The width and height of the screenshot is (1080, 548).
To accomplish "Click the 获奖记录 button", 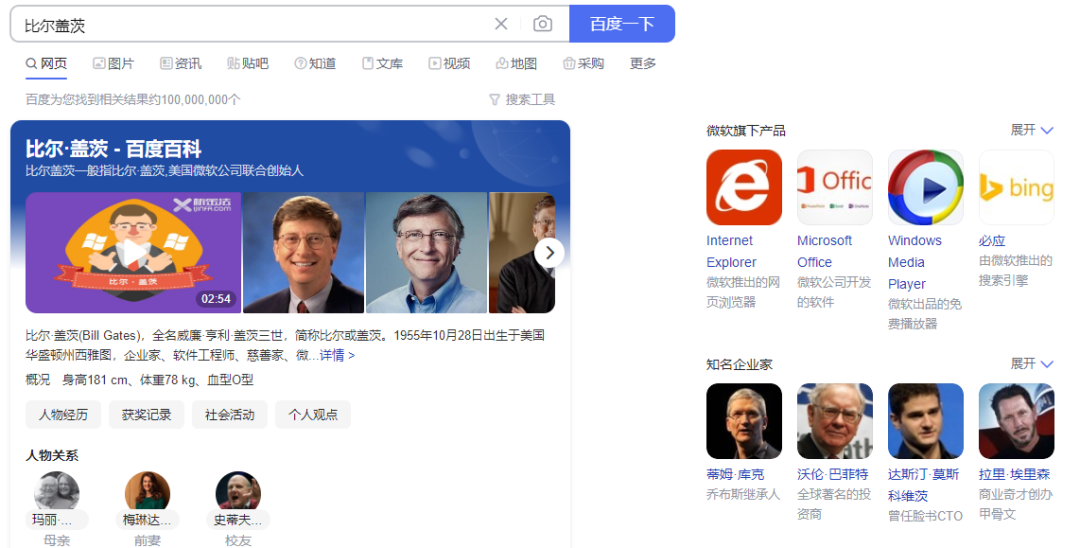I will tap(146, 414).
